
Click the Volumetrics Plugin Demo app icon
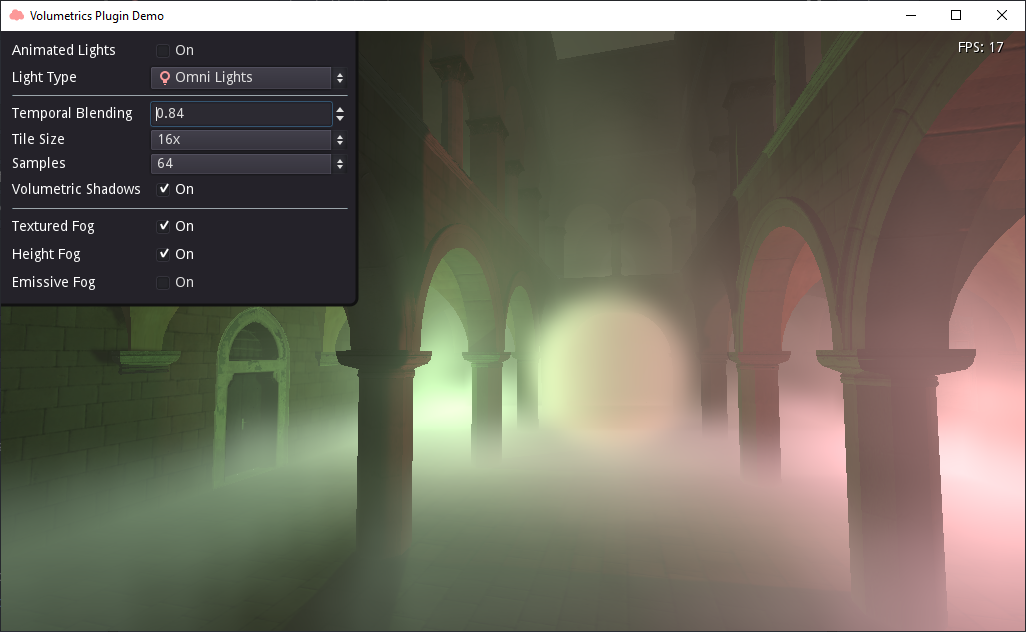[x=17, y=16]
